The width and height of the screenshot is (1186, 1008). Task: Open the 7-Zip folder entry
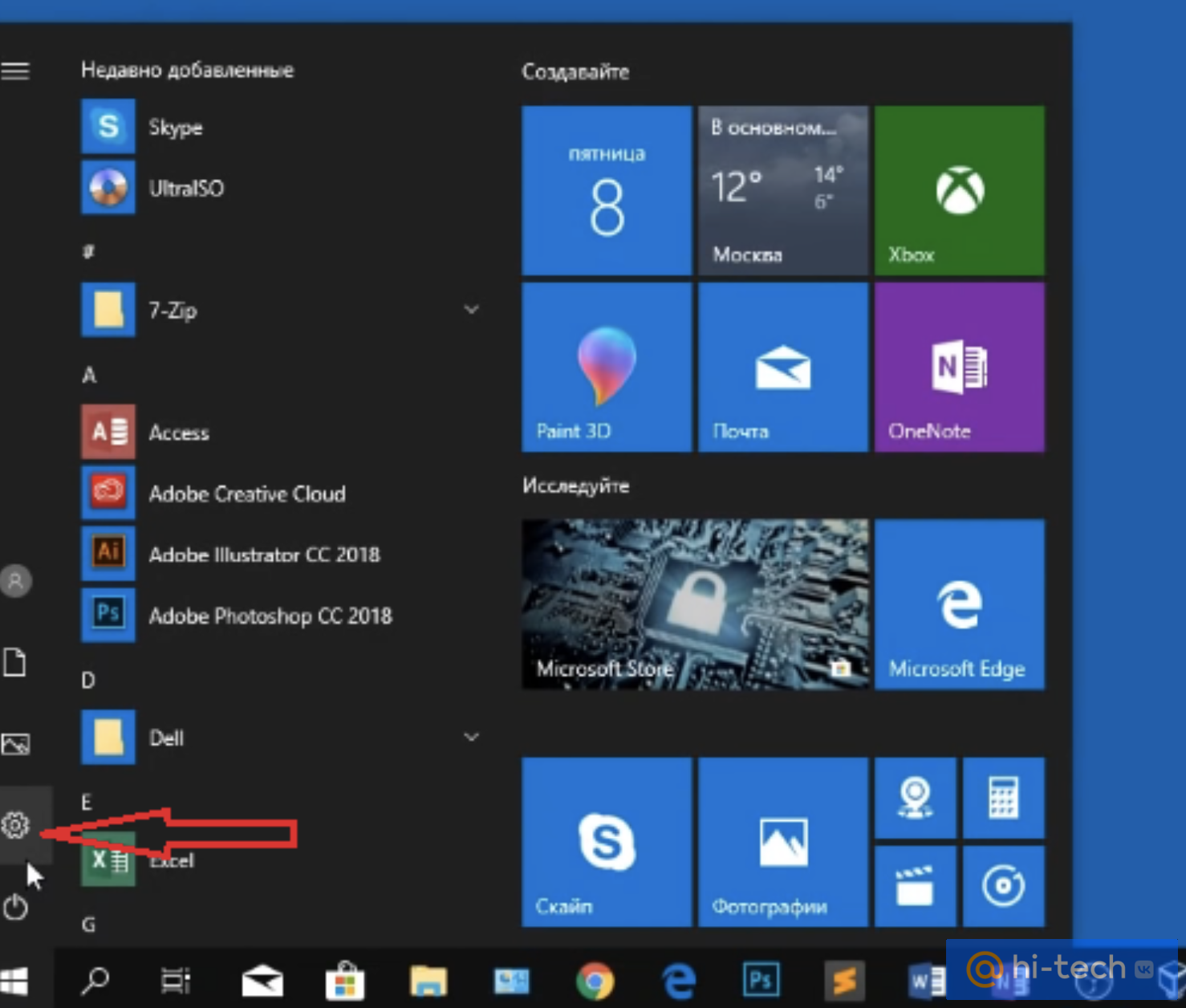pos(281,310)
